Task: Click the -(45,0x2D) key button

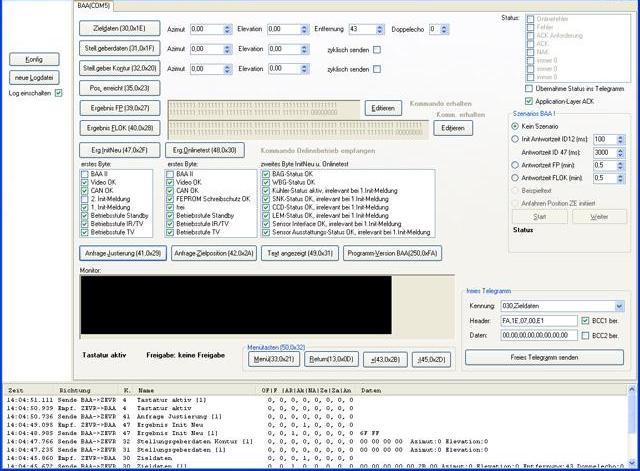Action: 431,360
